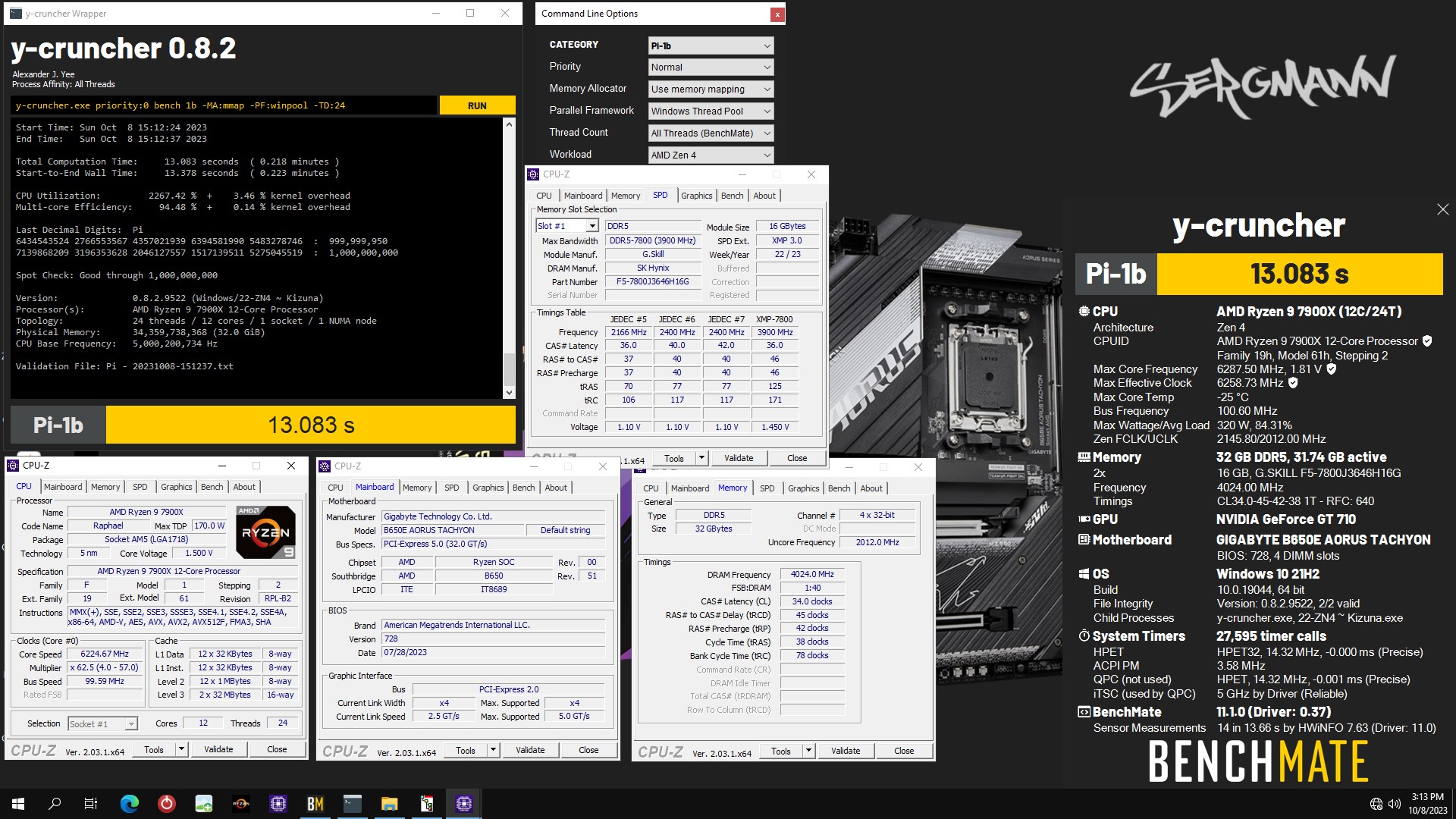Open Tools arrow in CPU-Z CPU window
This screenshot has height=819, width=1456.
[181, 749]
